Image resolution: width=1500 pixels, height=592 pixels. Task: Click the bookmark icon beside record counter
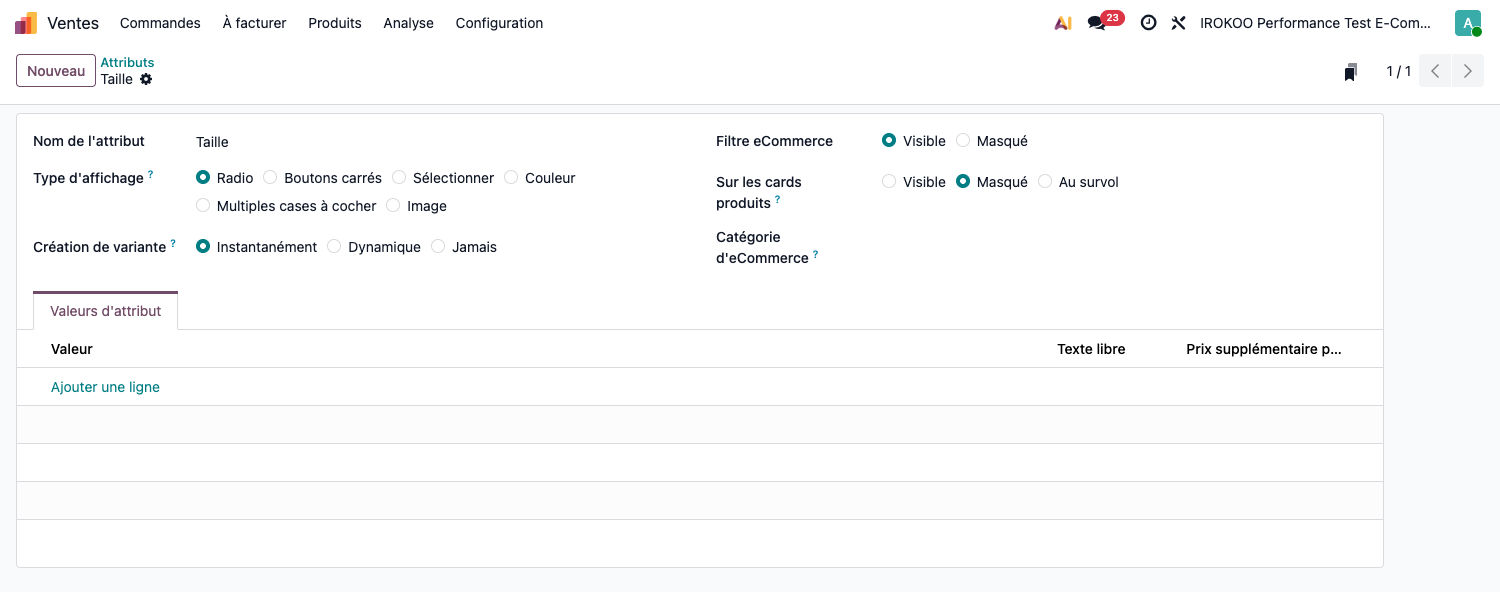(1351, 72)
